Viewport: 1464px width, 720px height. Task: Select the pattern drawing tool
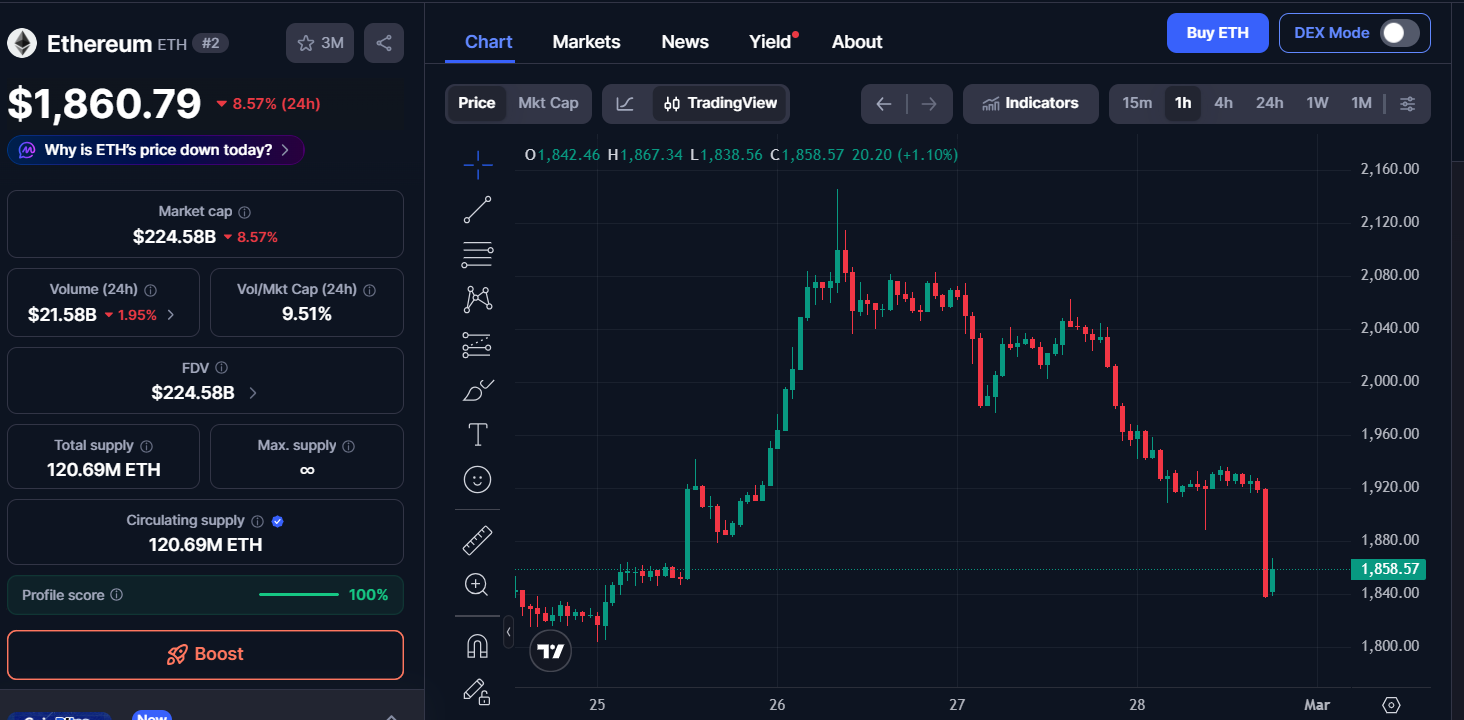(478, 299)
